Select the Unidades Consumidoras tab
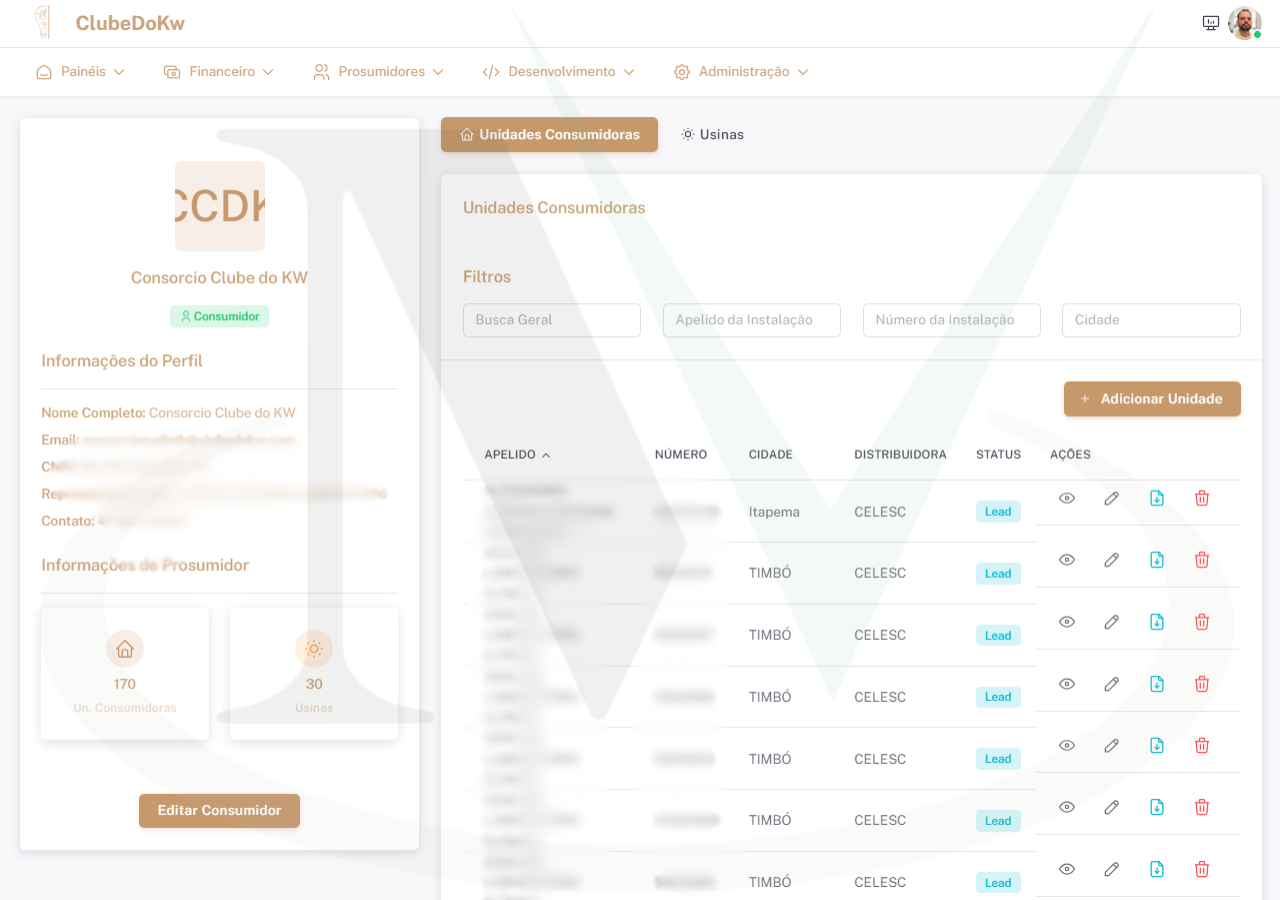This screenshot has width=1280, height=900. [x=549, y=134]
